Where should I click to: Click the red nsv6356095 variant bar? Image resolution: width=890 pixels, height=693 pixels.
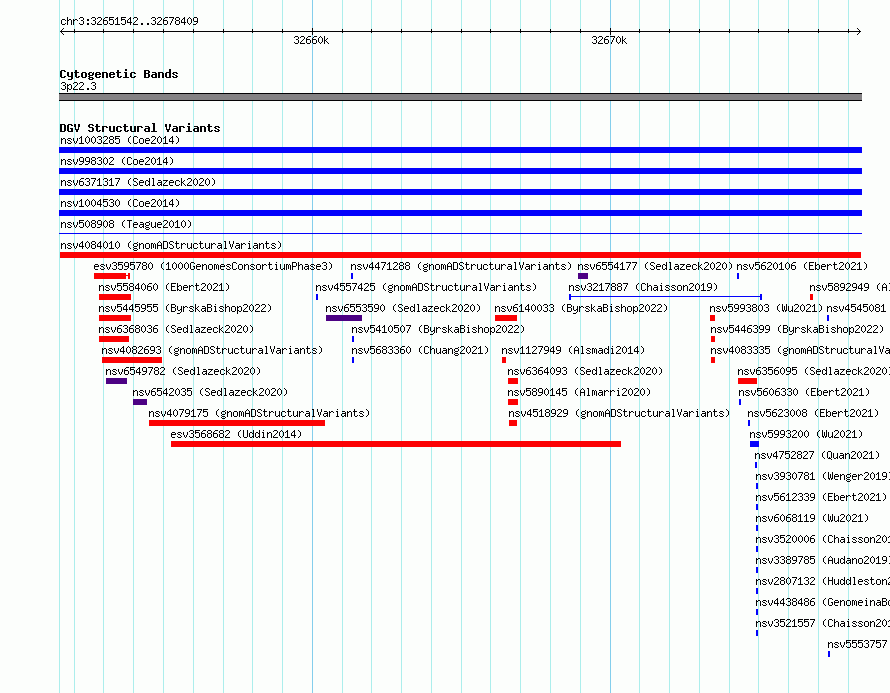[x=748, y=381]
